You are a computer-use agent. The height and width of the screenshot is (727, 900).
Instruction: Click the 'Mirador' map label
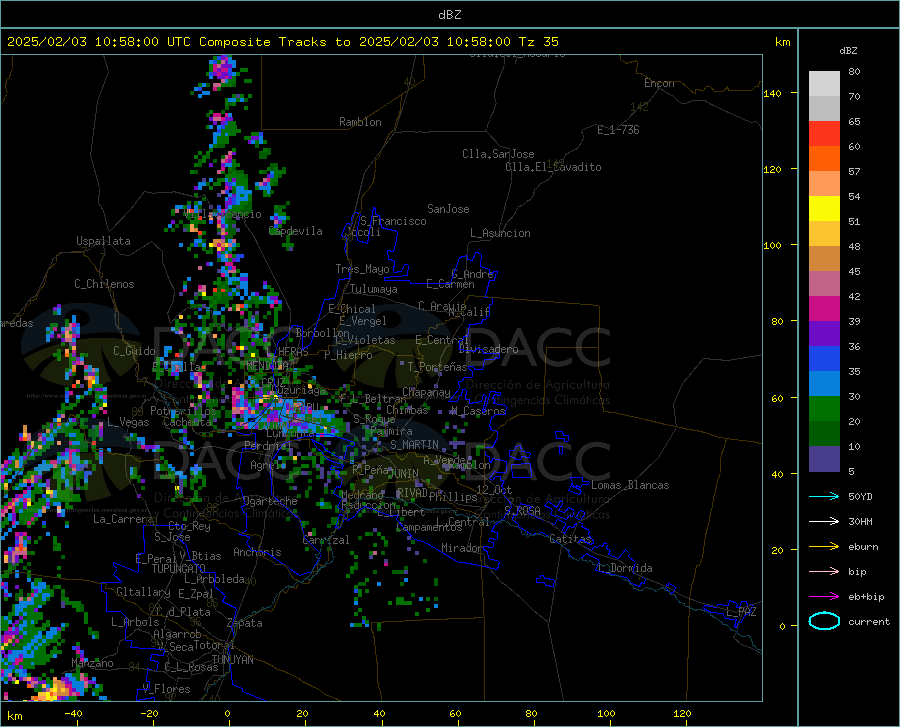(x=462, y=548)
